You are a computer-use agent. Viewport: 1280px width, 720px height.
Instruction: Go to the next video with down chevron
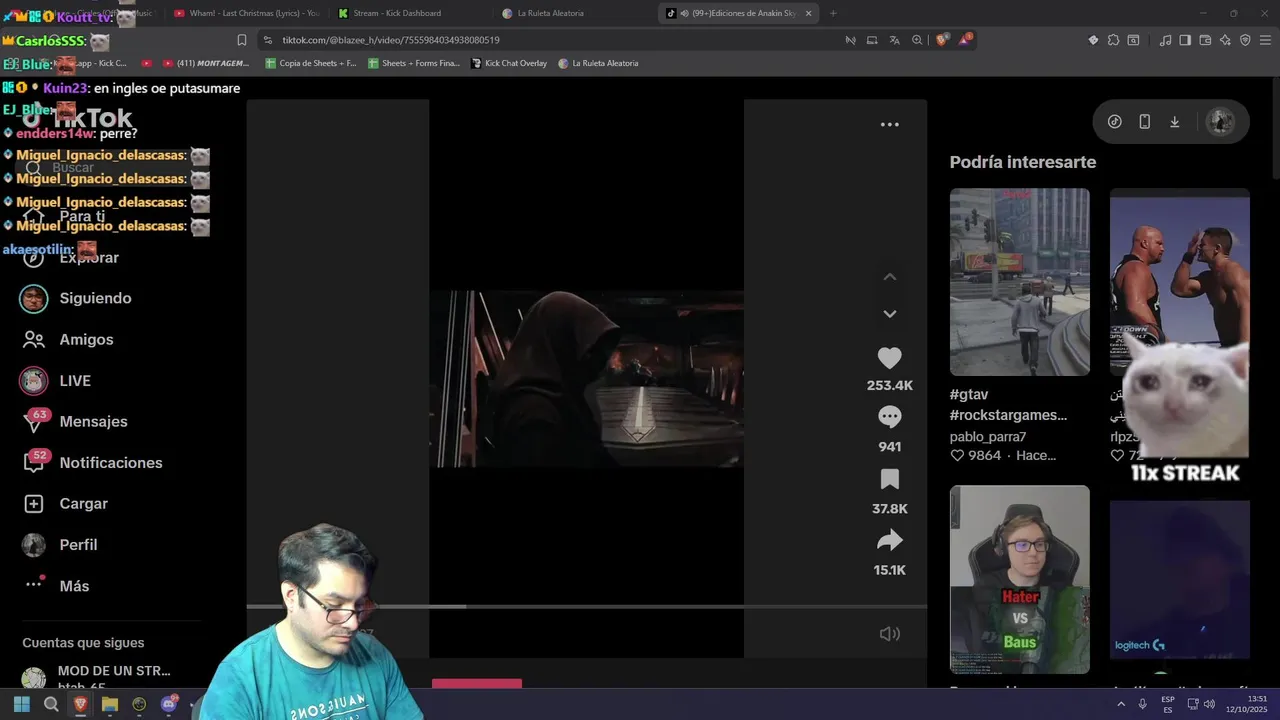click(889, 314)
